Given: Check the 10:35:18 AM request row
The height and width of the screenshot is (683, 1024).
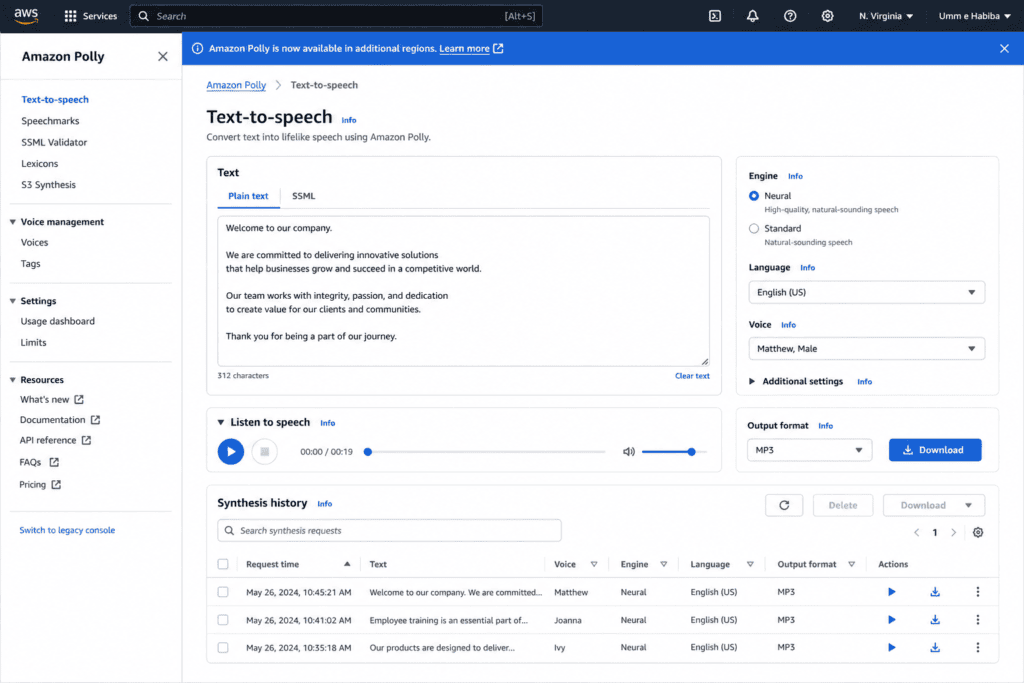Looking at the screenshot, I should [223, 647].
